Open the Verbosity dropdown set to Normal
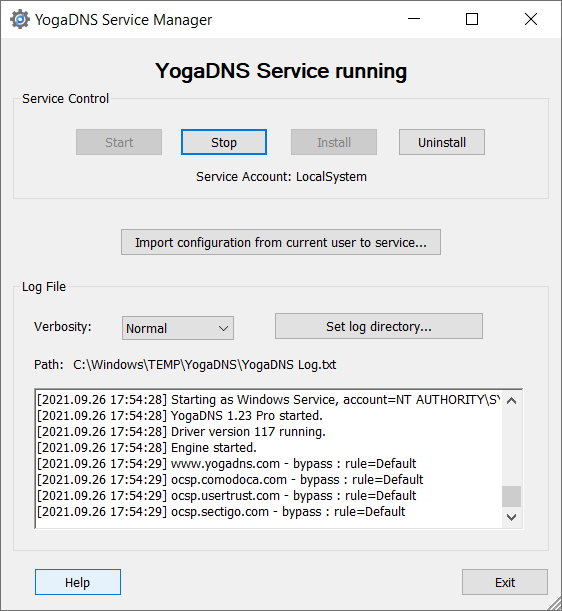 [x=178, y=328]
